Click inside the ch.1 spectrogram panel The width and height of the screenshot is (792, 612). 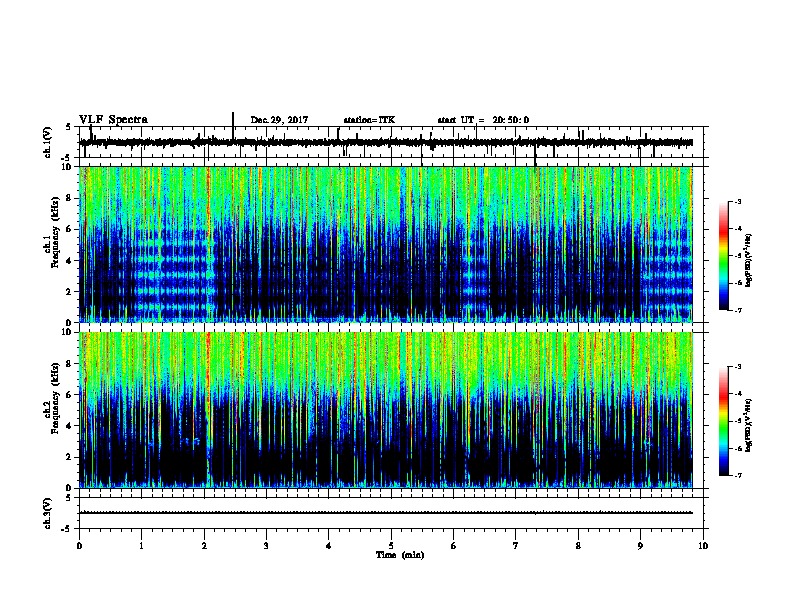pos(386,244)
